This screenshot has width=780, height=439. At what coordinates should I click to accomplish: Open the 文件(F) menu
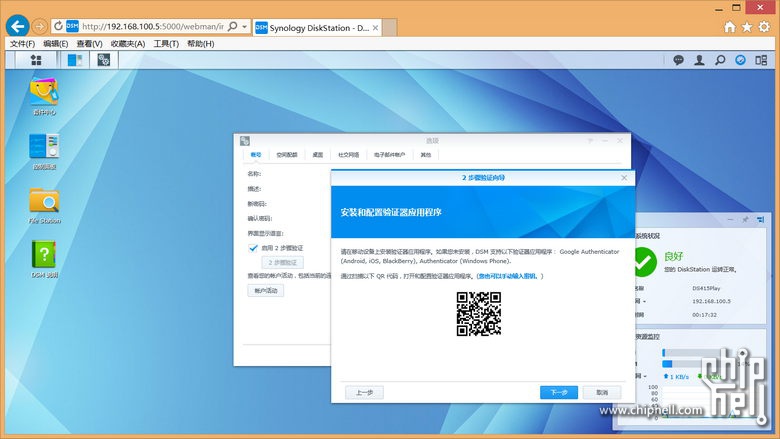[22, 44]
